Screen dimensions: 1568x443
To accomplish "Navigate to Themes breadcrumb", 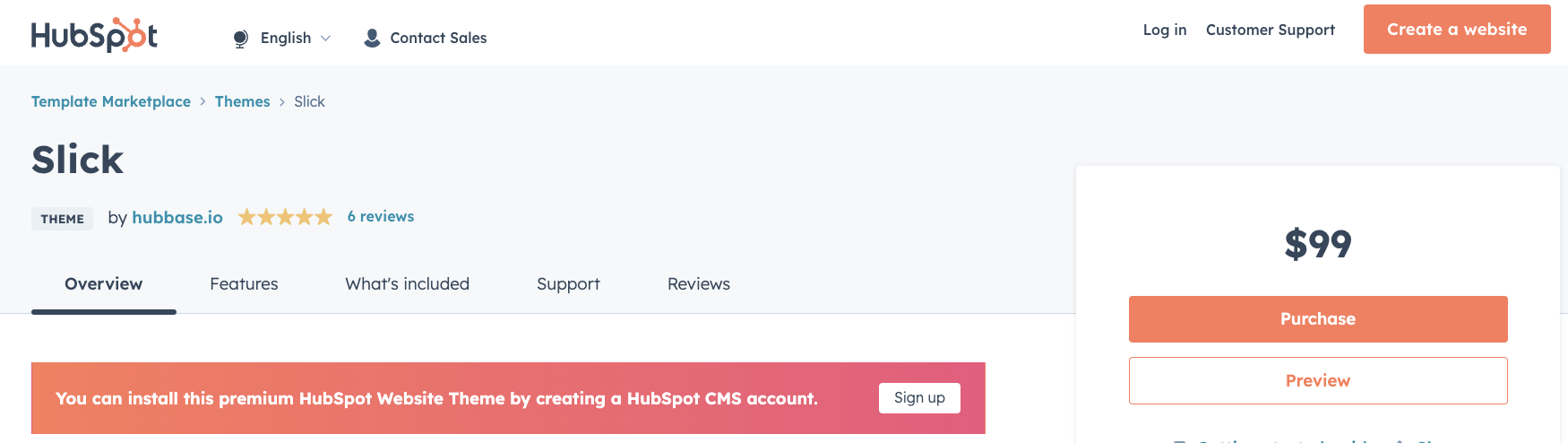I will point(242,101).
